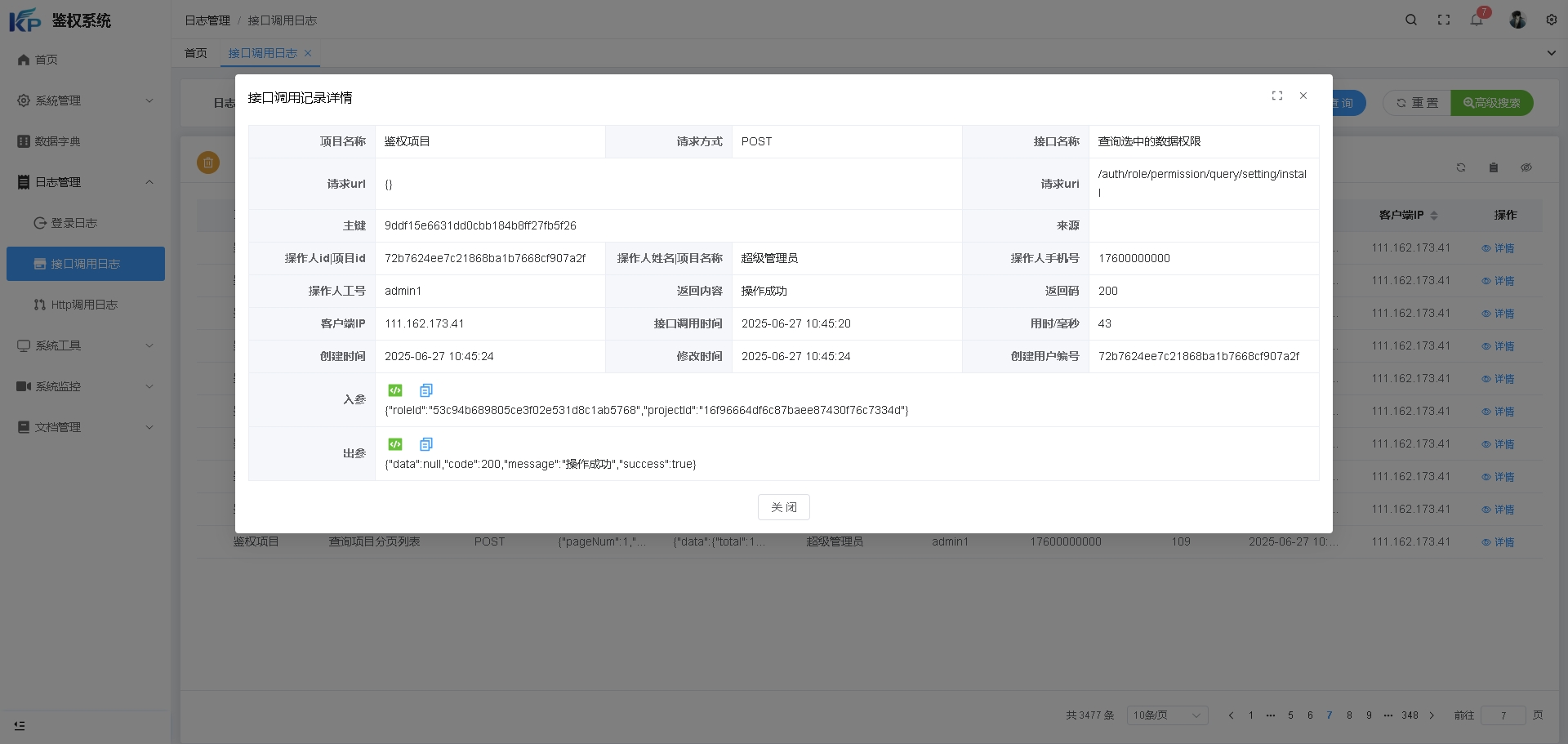Toggle the sidebar collapse icon
This screenshot has height=744, width=1568.
coord(20,725)
